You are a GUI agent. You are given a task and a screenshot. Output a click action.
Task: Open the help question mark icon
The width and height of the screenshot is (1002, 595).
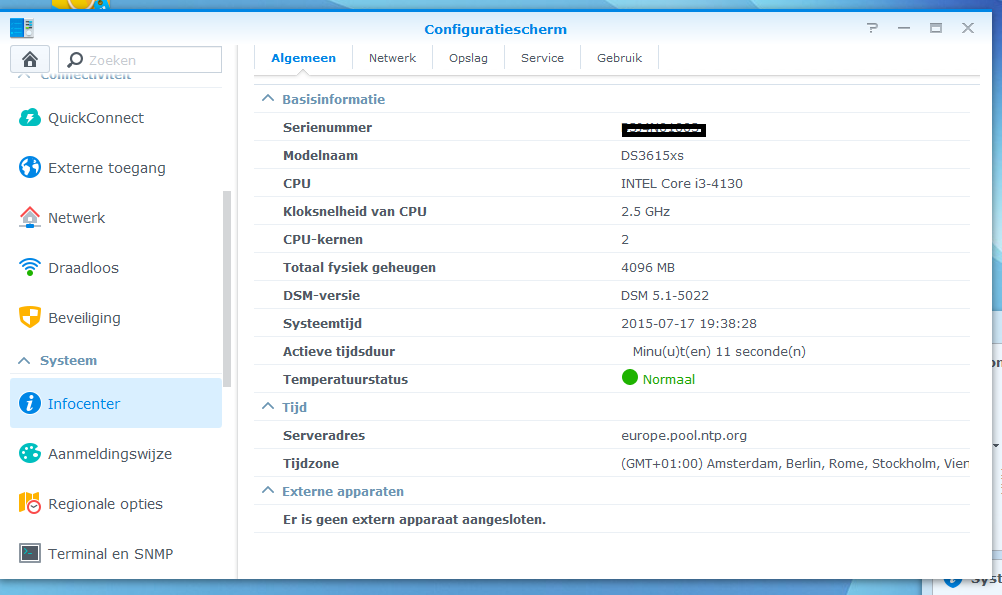click(872, 28)
